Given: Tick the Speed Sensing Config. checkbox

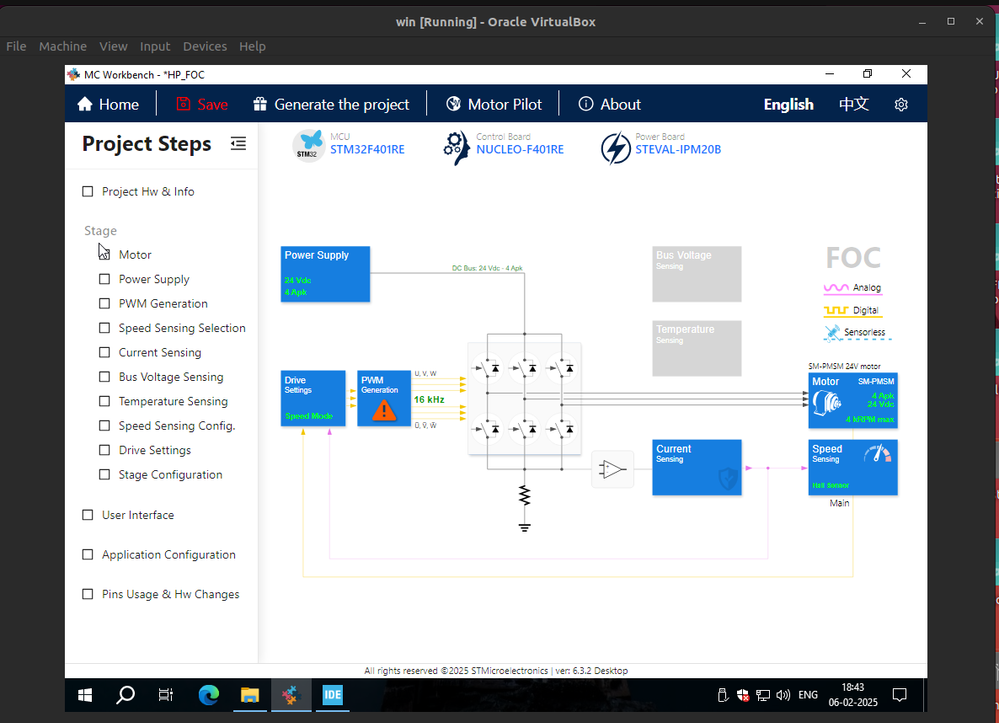Looking at the screenshot, I should (104, 426).
